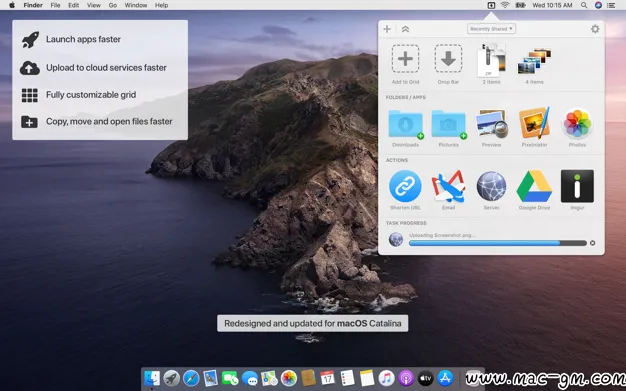
Task: Launch Music from the Dock
Action: click(x=386, y=378)
